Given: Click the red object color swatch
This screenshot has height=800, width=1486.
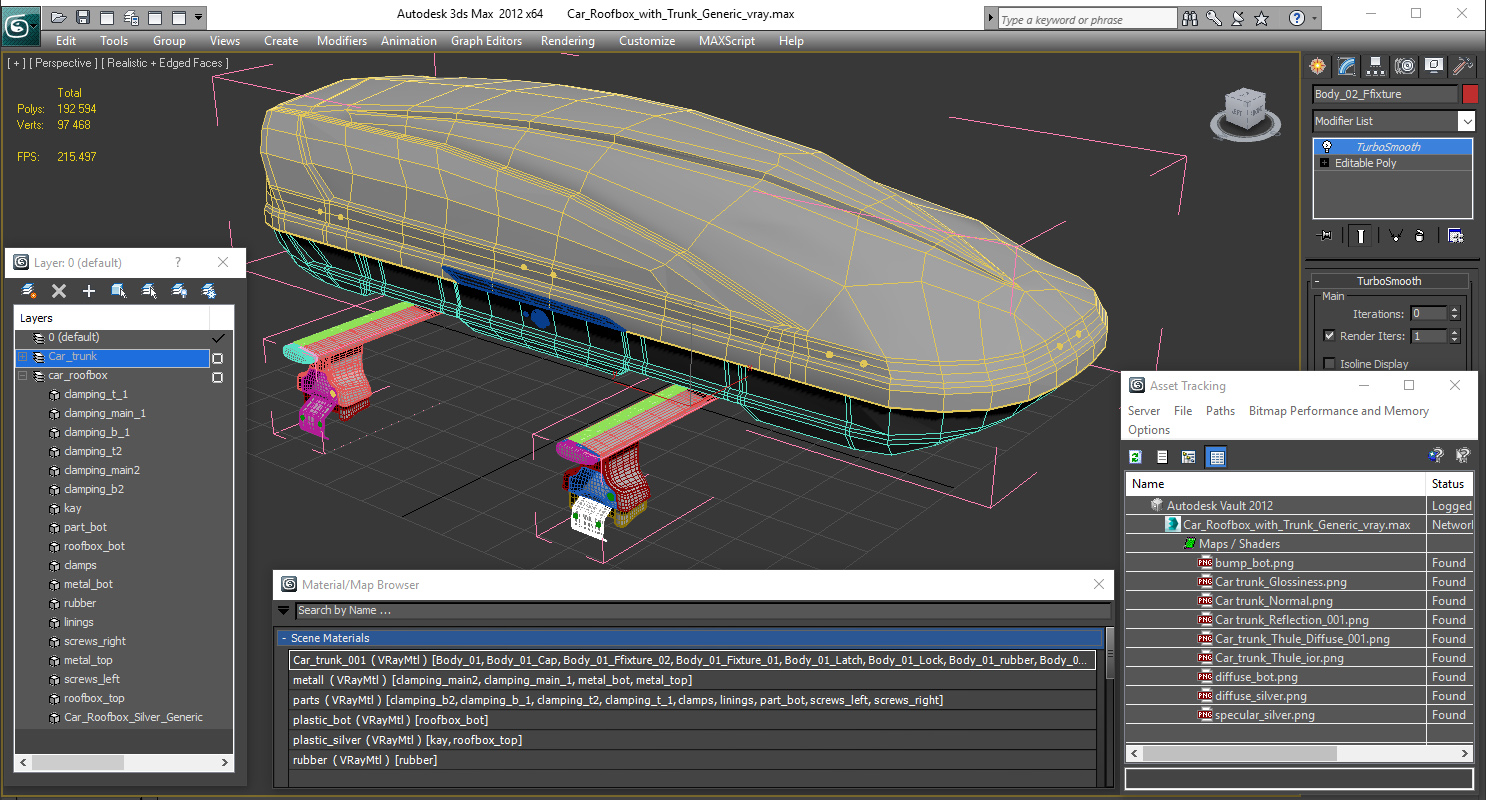Looking at the screenshot, I should 1469,94.
